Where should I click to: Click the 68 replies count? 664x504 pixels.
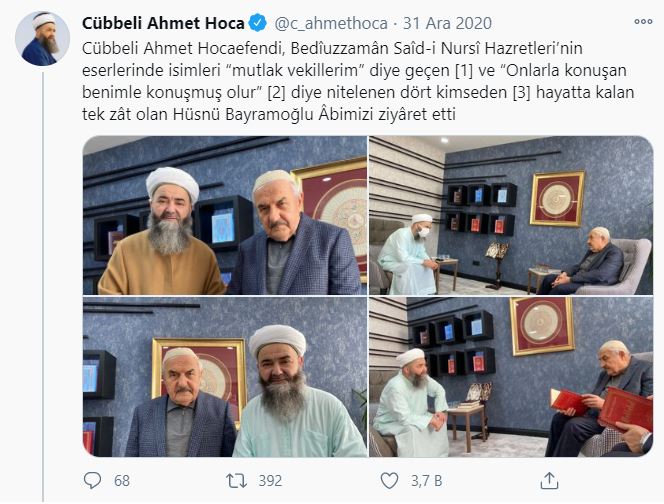(x=122, y=481)
